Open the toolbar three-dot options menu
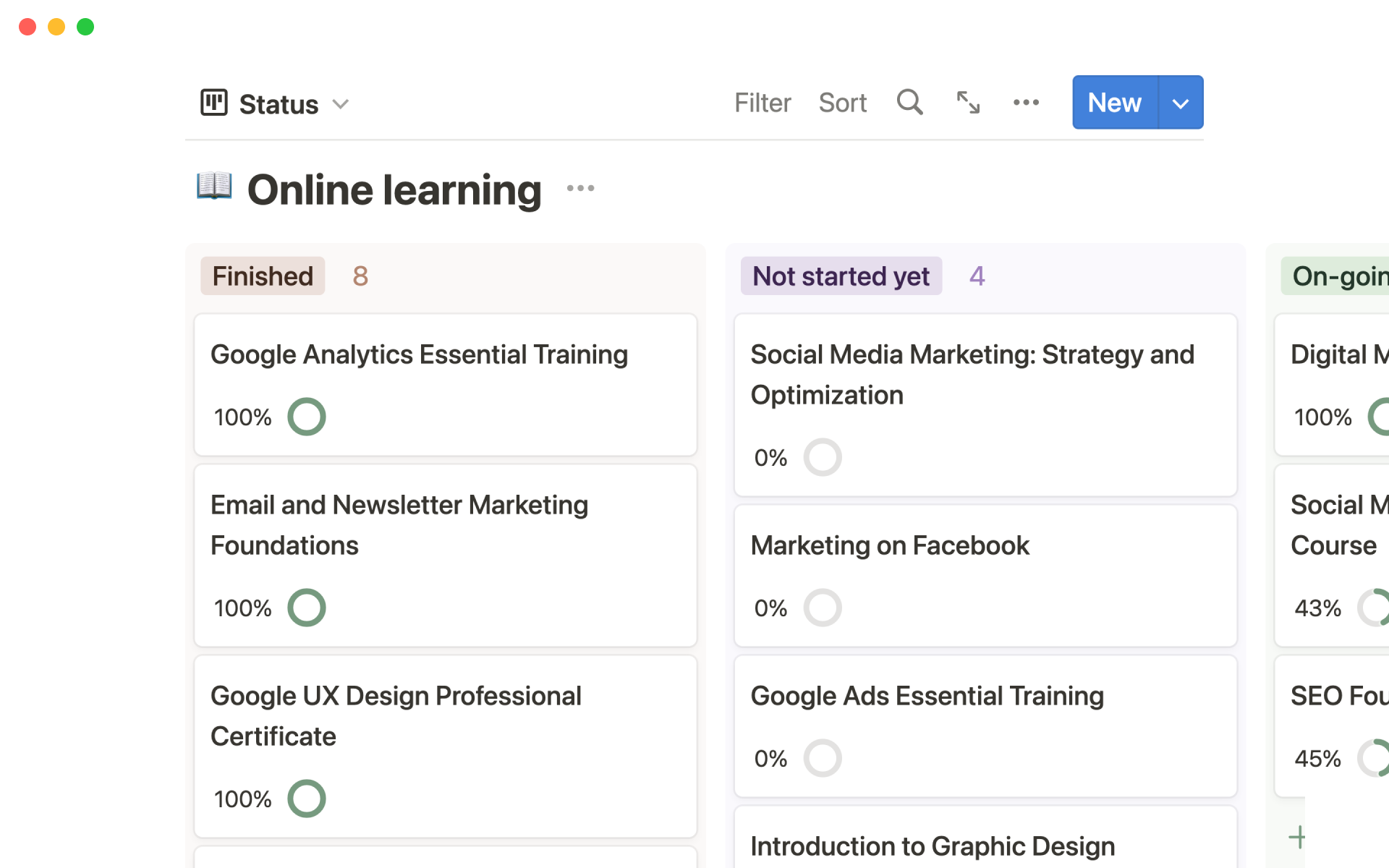This screenshot has height=868, width=1389. click(x=1026, y=103)
